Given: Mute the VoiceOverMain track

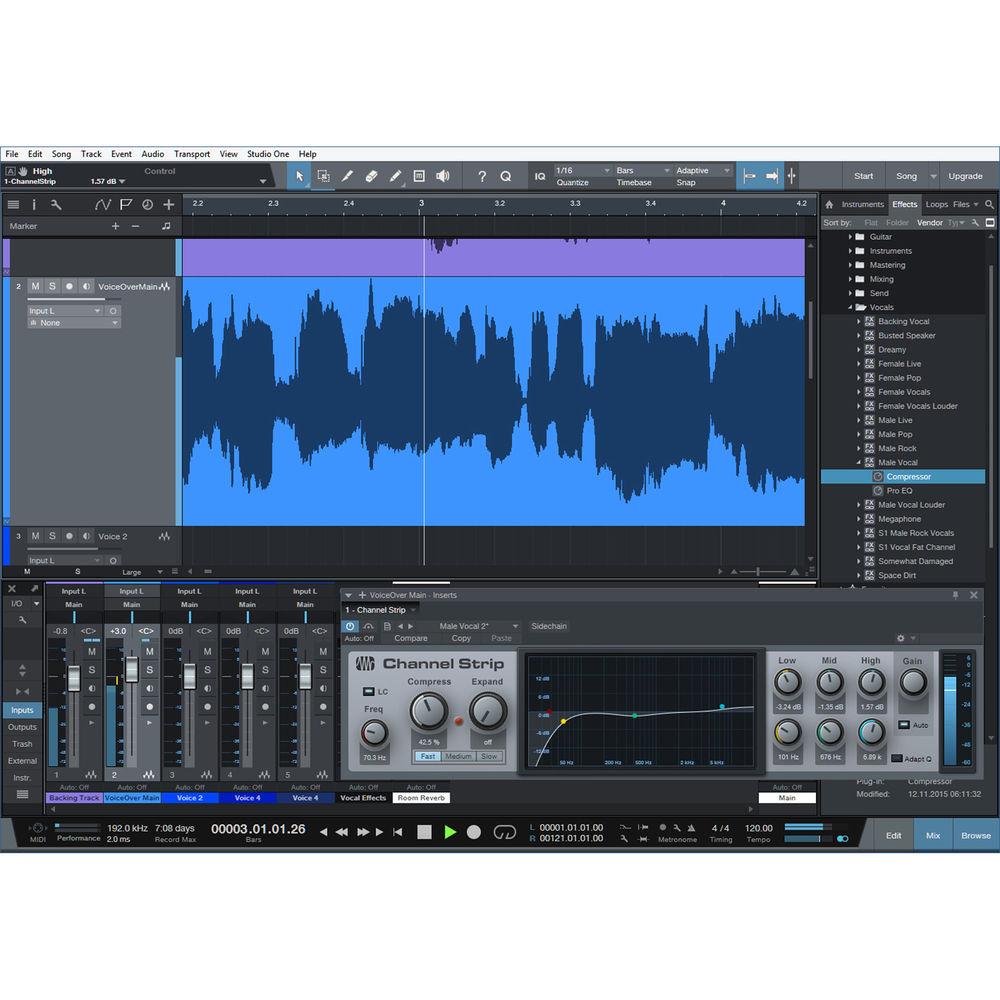Looking at the screenshot, I should click(x=35, y=286).
